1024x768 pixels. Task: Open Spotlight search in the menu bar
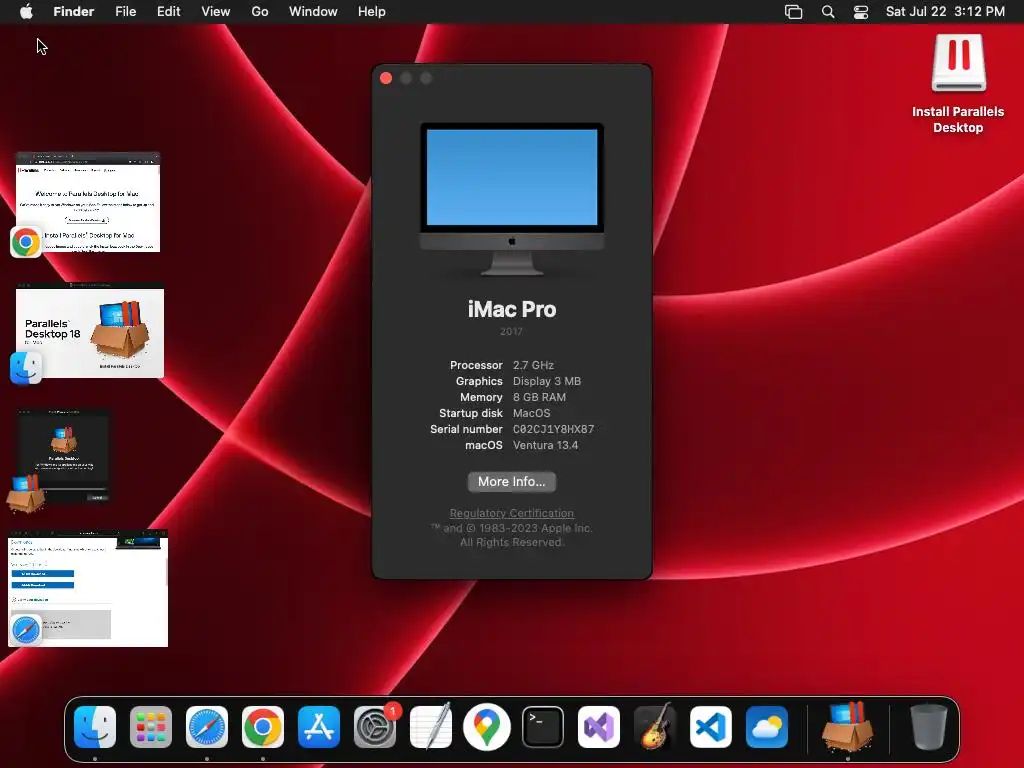coord(827,12)
